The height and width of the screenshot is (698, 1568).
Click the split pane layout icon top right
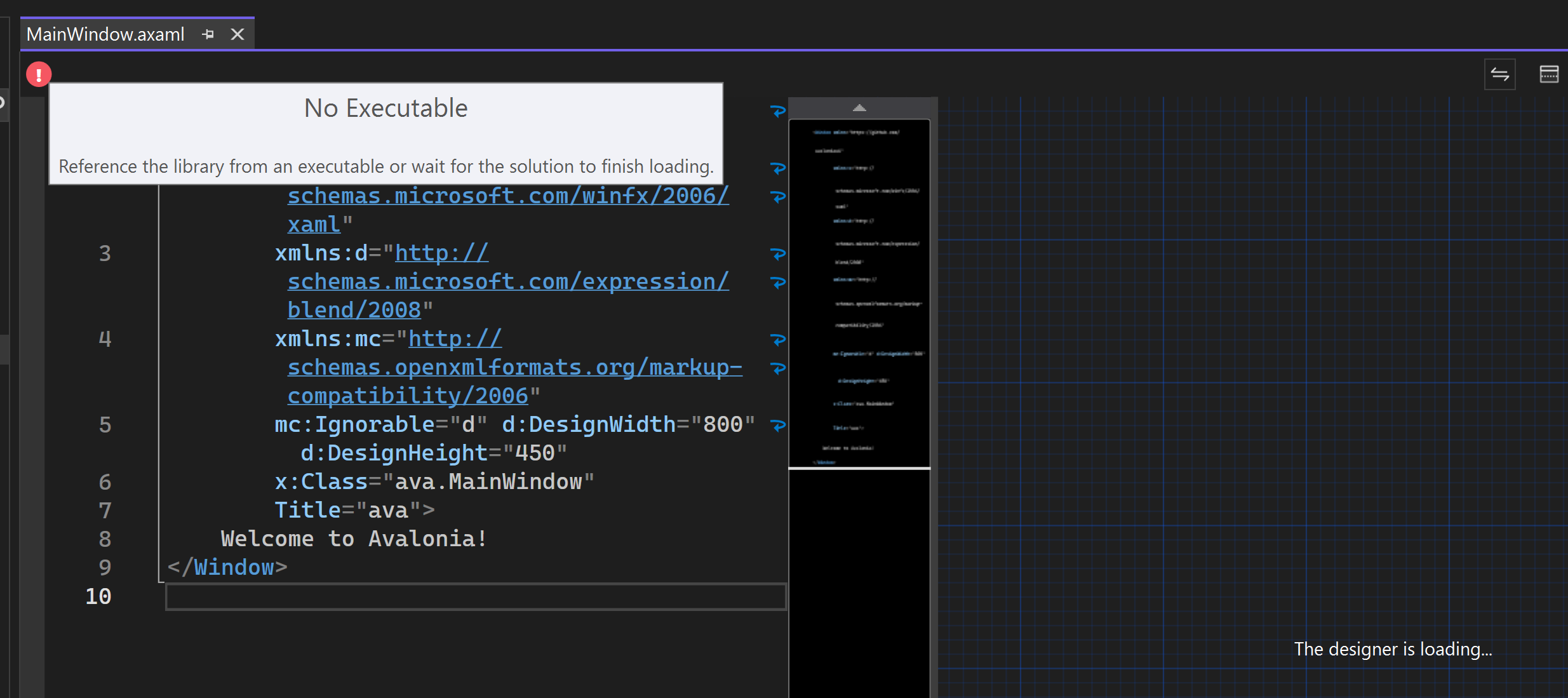point(1549,74)
